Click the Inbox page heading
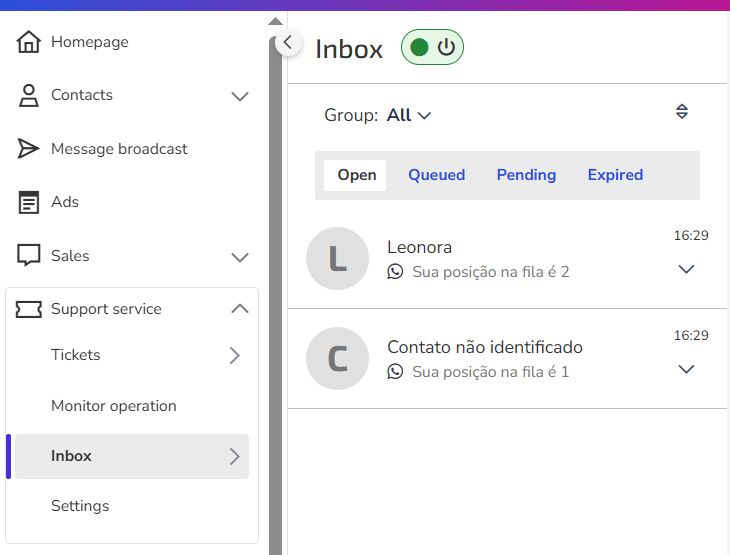 coord(349,49)
